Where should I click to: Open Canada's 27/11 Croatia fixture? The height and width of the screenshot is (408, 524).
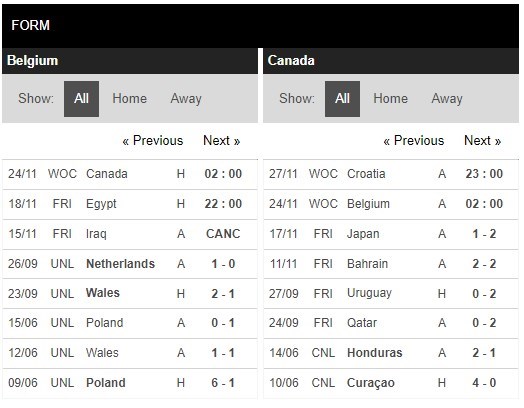(391, 174)
